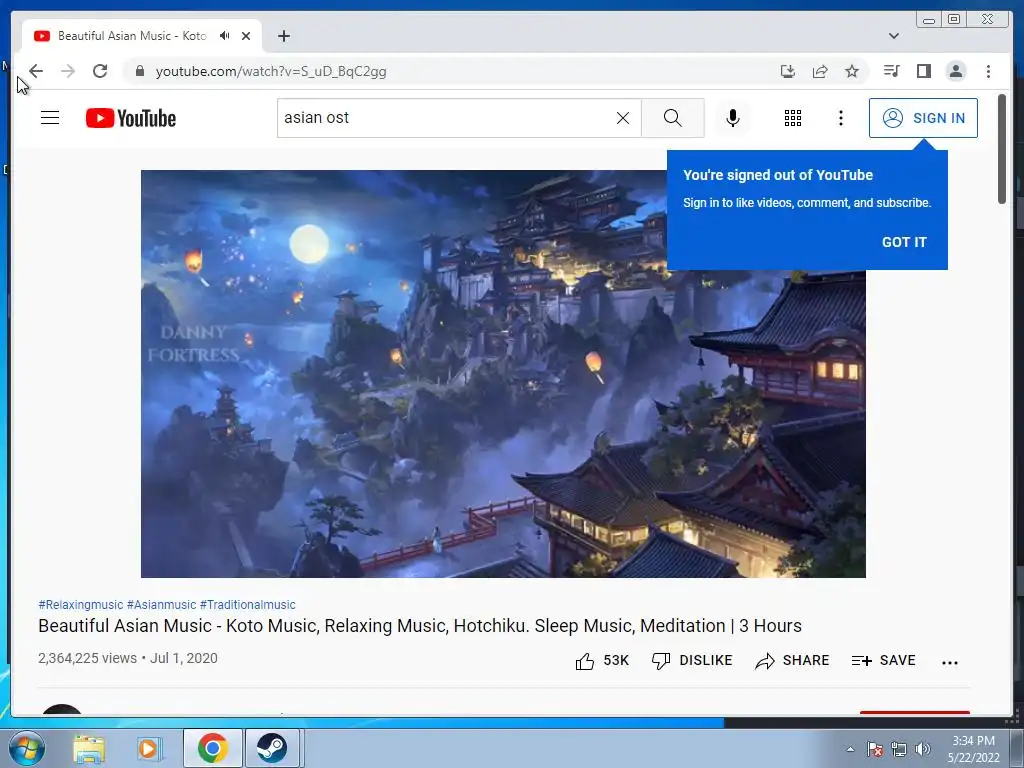The image size is (1024, 768).
Task: Open Windows Media Player from taskbar
Action: [149, 748]
